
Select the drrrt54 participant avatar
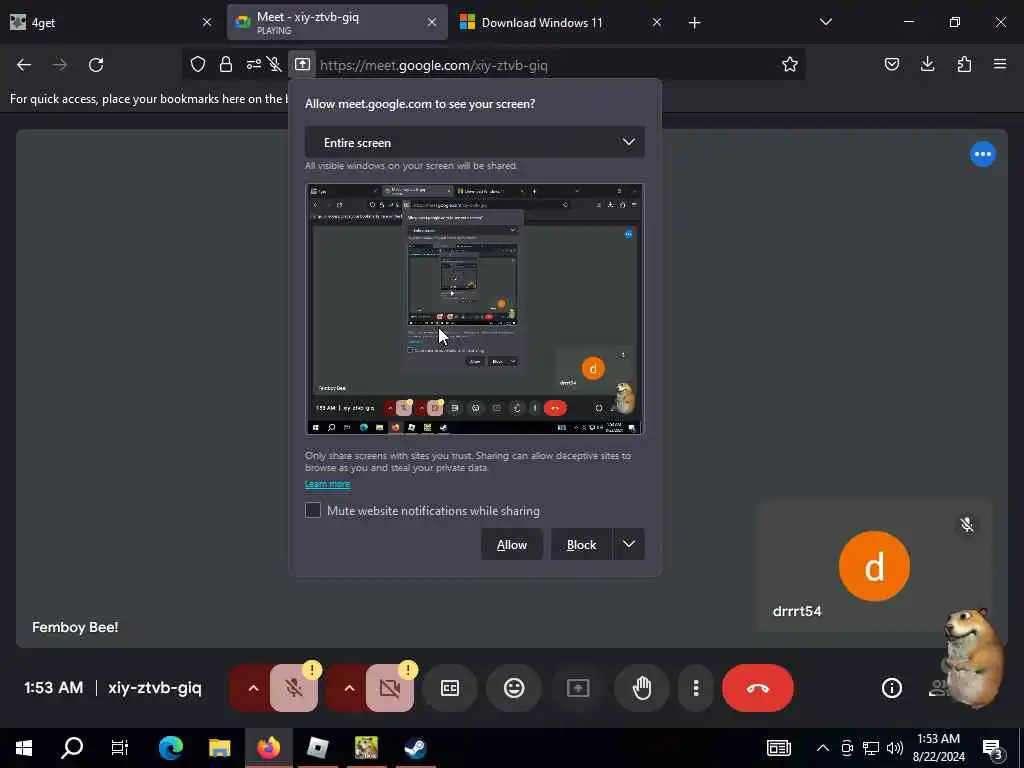(x=874, y=566)
